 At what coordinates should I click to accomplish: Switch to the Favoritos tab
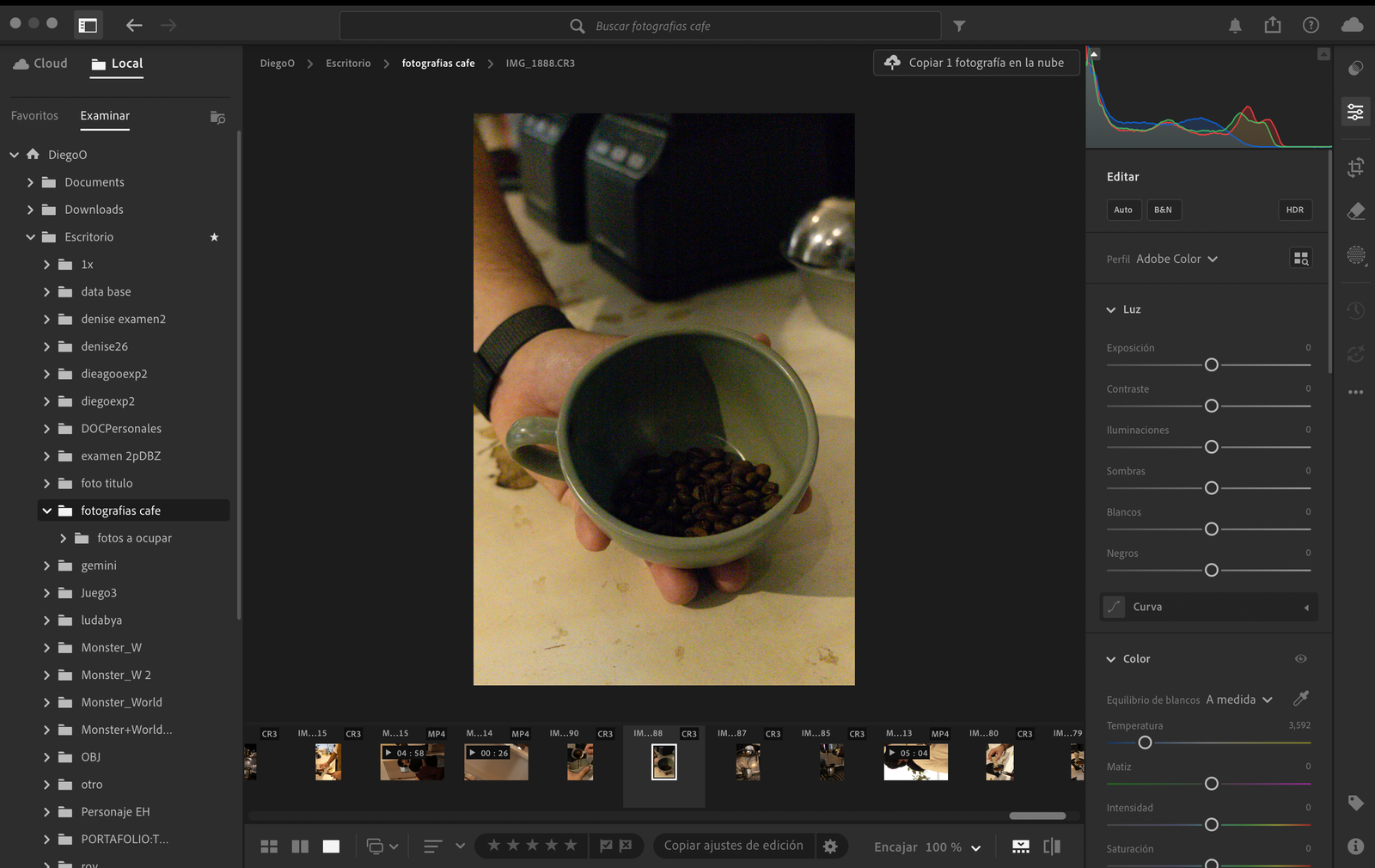pyautogui.click(x=34, y=116)
